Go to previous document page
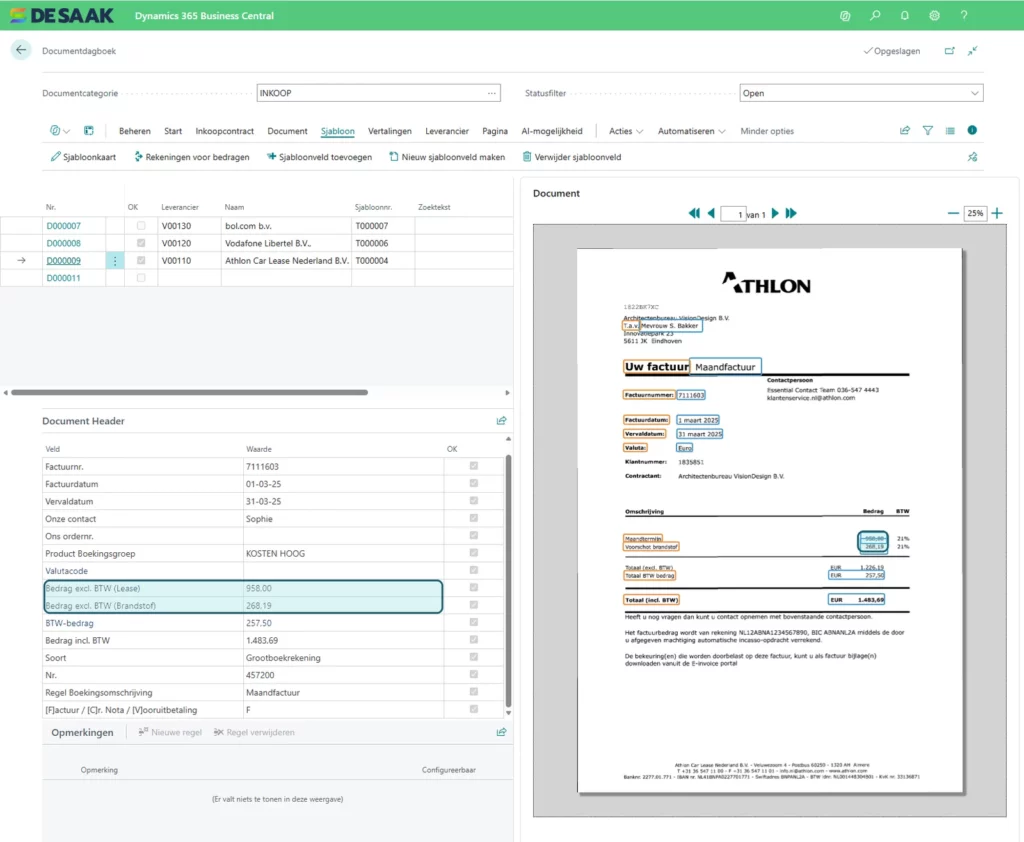1024x842 pixels. (711, 213)
